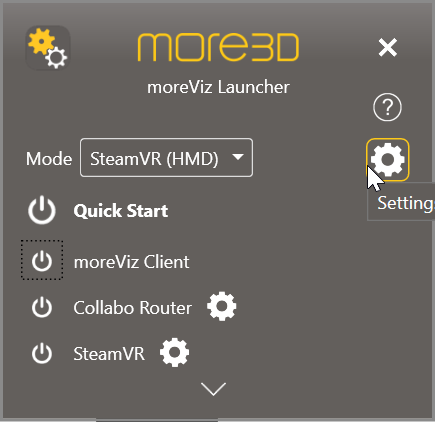Click the moreViz Launcher title text
Screen dimensions: 435x422
(x=218, y=87)
